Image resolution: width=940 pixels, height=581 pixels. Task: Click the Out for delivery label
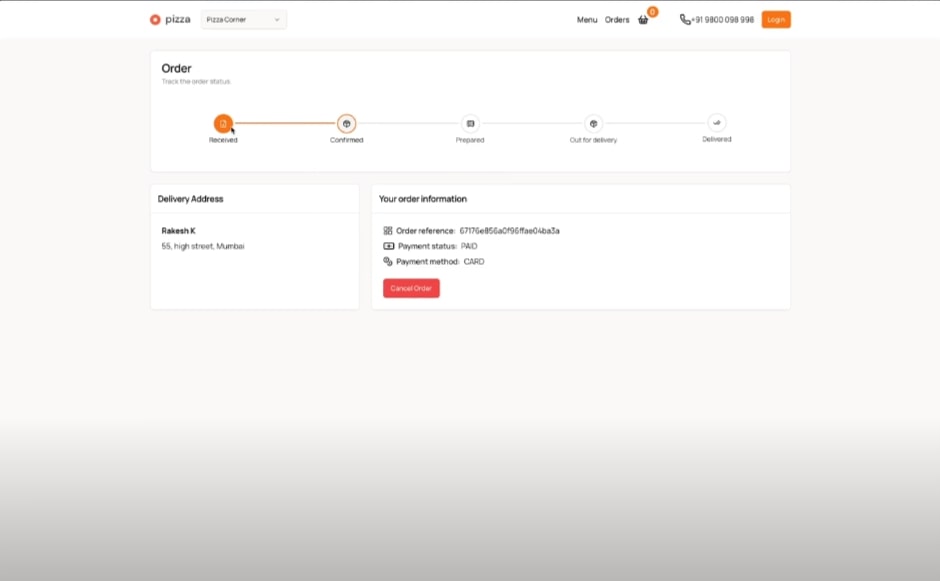pos(593,140)
